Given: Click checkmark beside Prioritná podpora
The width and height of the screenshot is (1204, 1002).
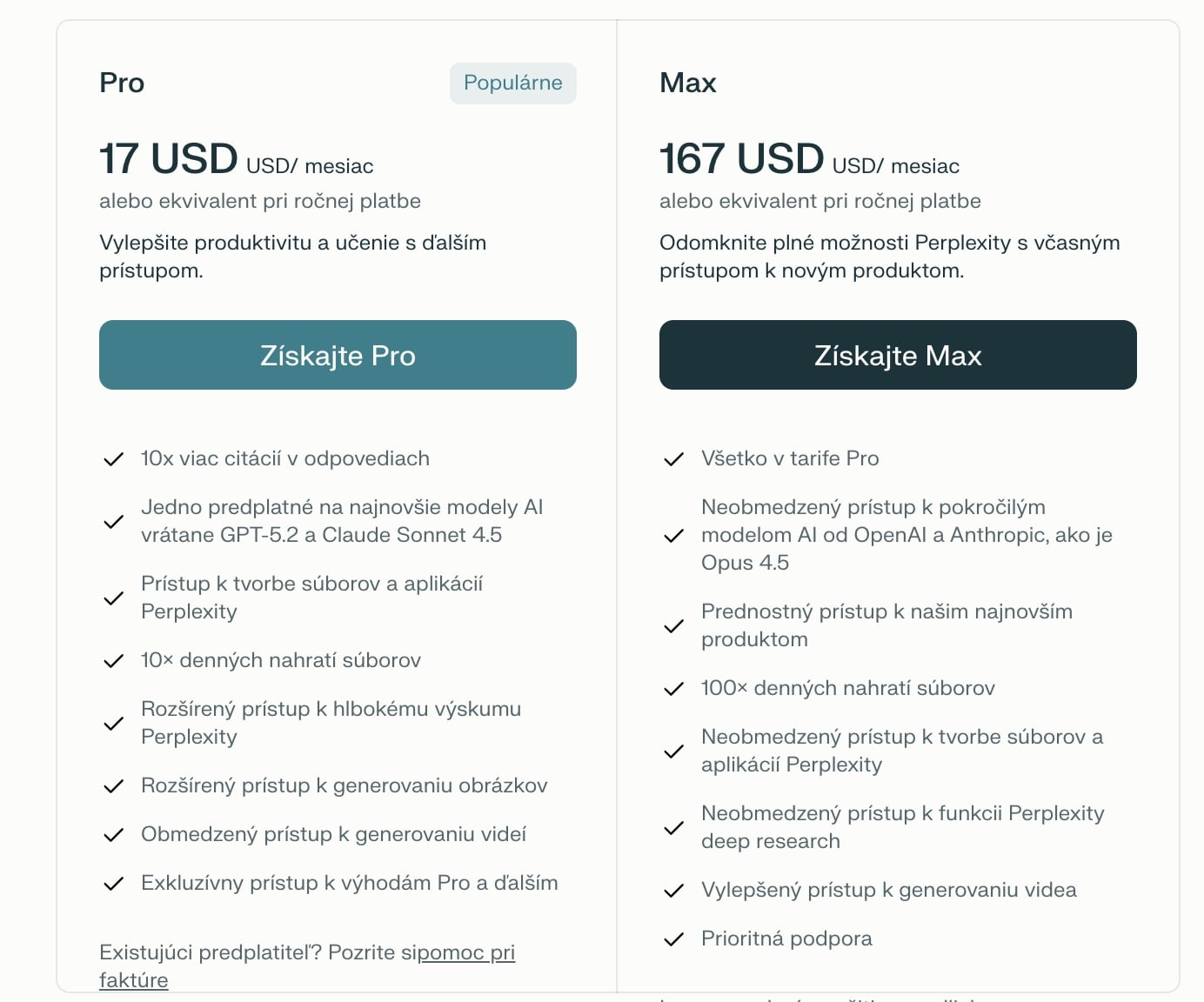Looking at the screenshot, I should [x=674, y=939].
